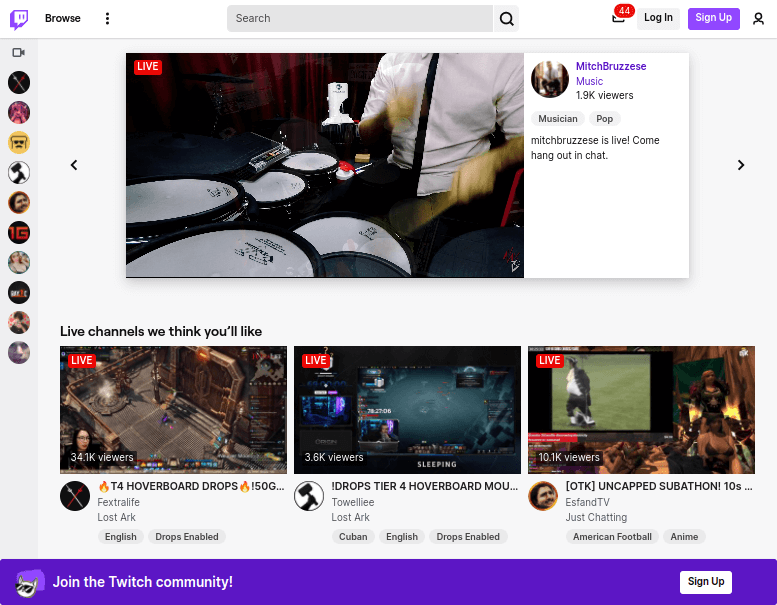Select Drops Enabled tag under Towelliee
The width and height of the screenshot is (777, 605).
tap(468, 537)
